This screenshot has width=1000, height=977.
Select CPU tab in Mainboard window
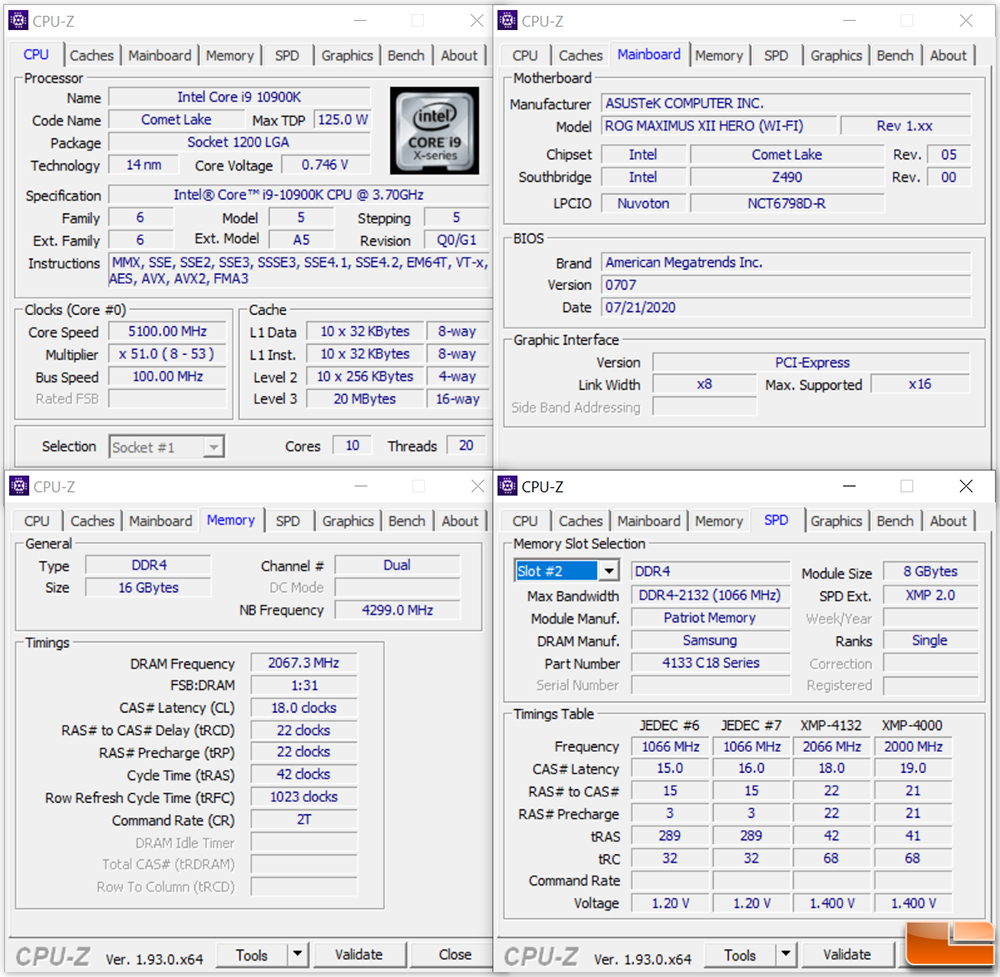click(525, 55)
